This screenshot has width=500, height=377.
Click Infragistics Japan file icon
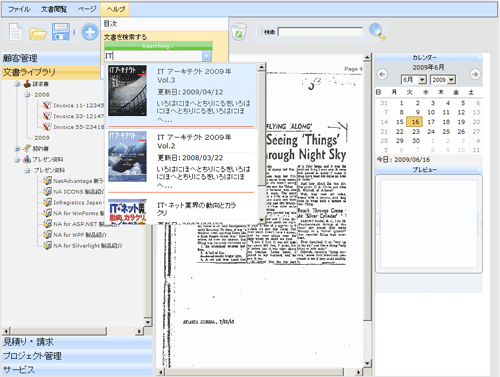tap(47, 202)
